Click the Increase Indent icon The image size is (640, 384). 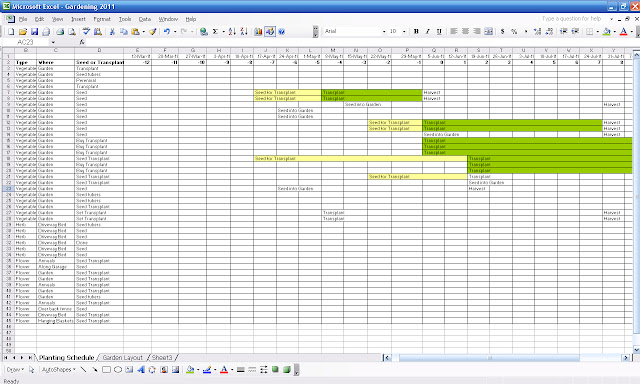(x=575, y=31)
